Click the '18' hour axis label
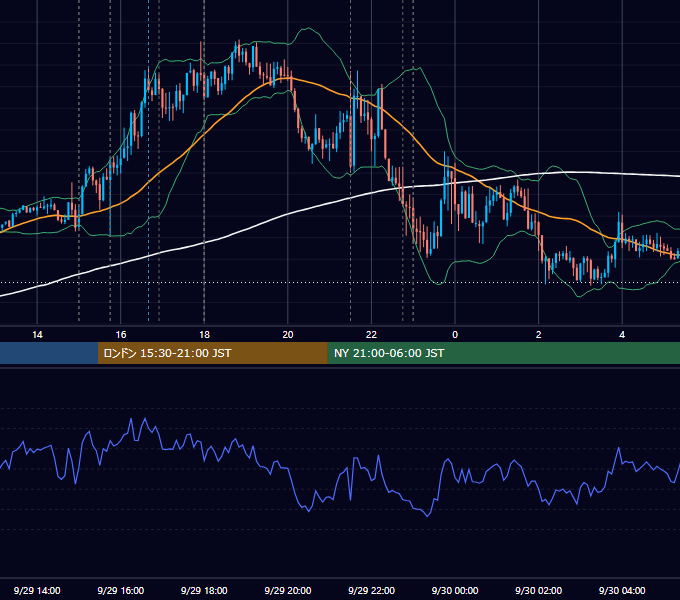The image size is (680, 600). click(204, 335)
